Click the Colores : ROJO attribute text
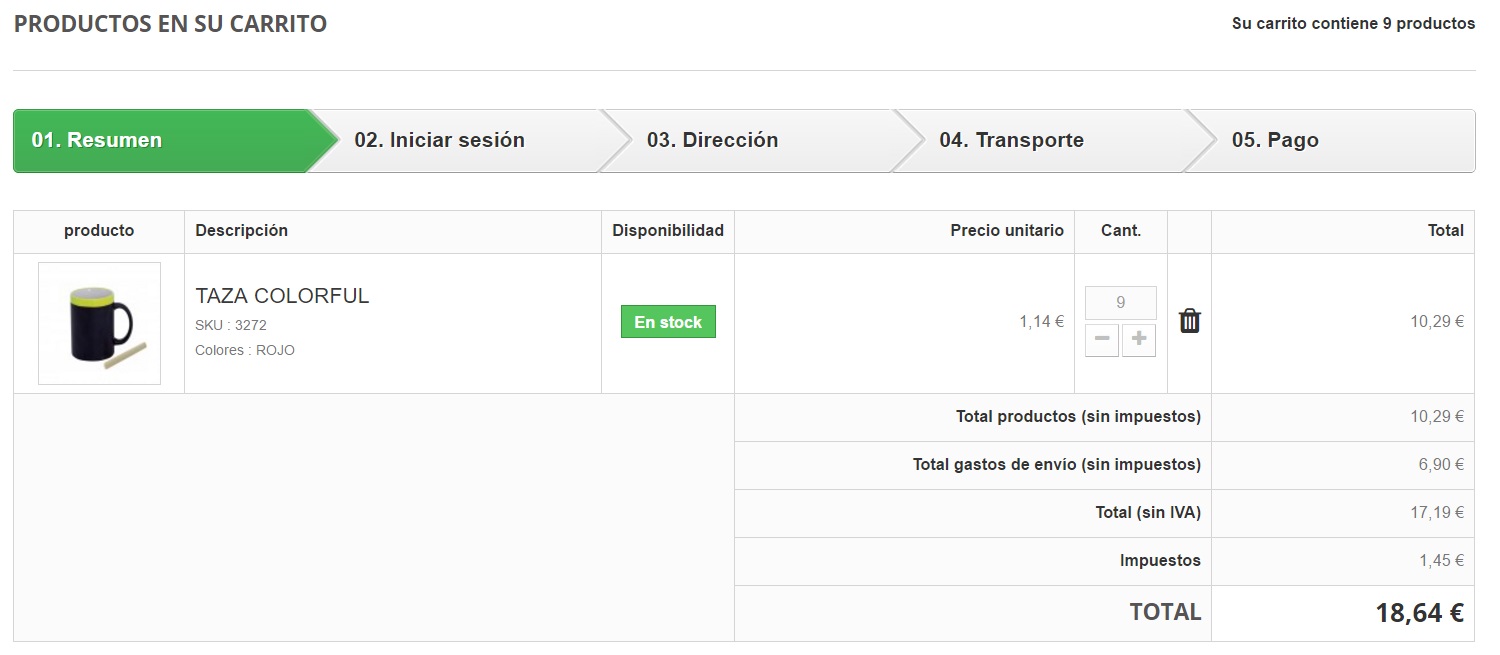1500x655 pixels. point(245,350)
